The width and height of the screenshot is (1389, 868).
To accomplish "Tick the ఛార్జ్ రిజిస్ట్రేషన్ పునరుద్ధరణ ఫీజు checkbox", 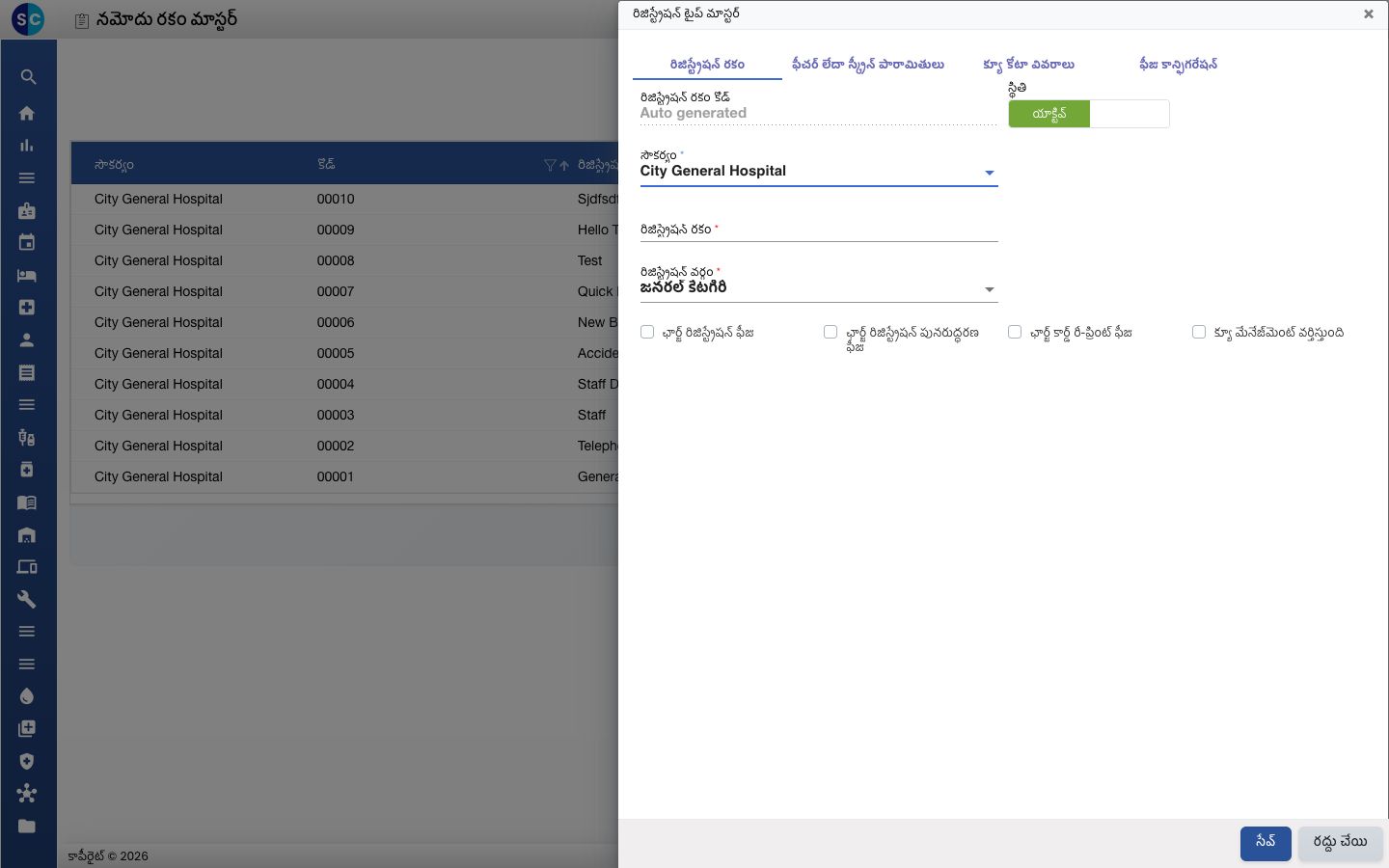I will pos(831,332).
